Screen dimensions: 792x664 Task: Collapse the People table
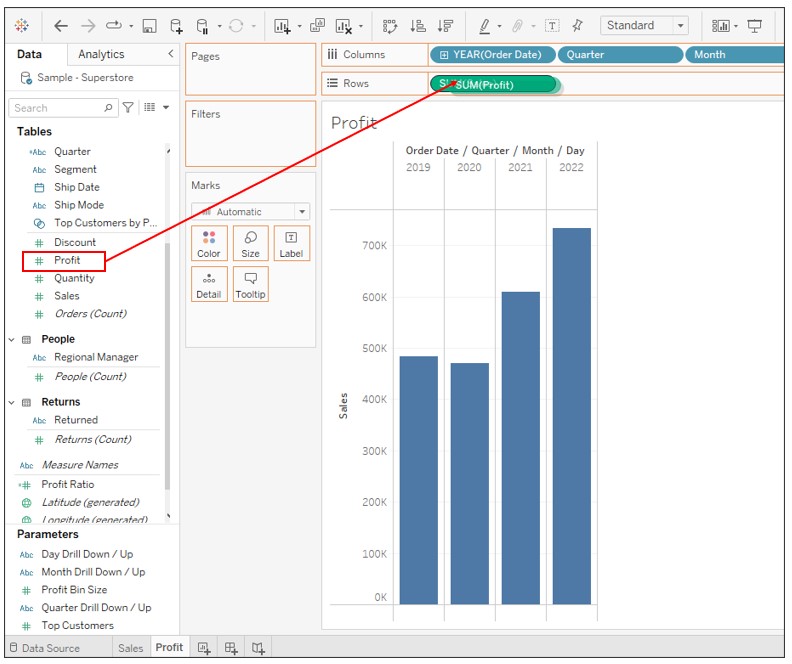(x=12, y=340)
